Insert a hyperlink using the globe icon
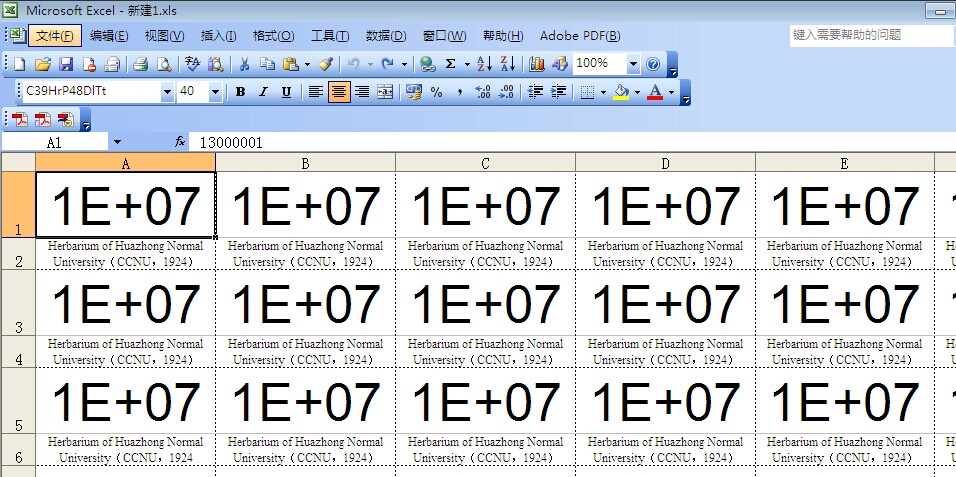Screen dimensions: 956x477 click(x=428, y=64)
